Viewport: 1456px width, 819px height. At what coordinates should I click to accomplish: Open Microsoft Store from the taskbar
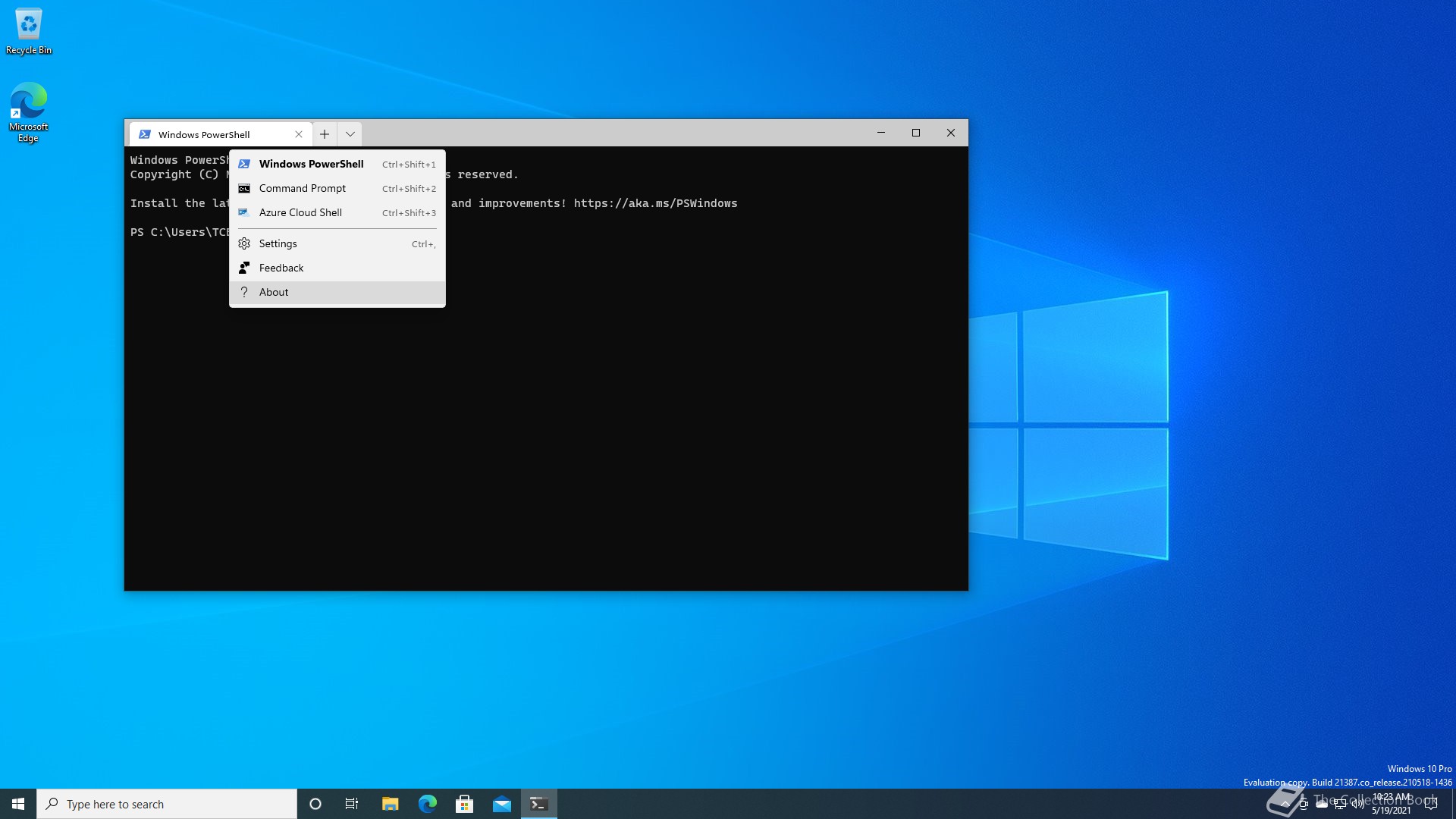(x=465, y=804)
